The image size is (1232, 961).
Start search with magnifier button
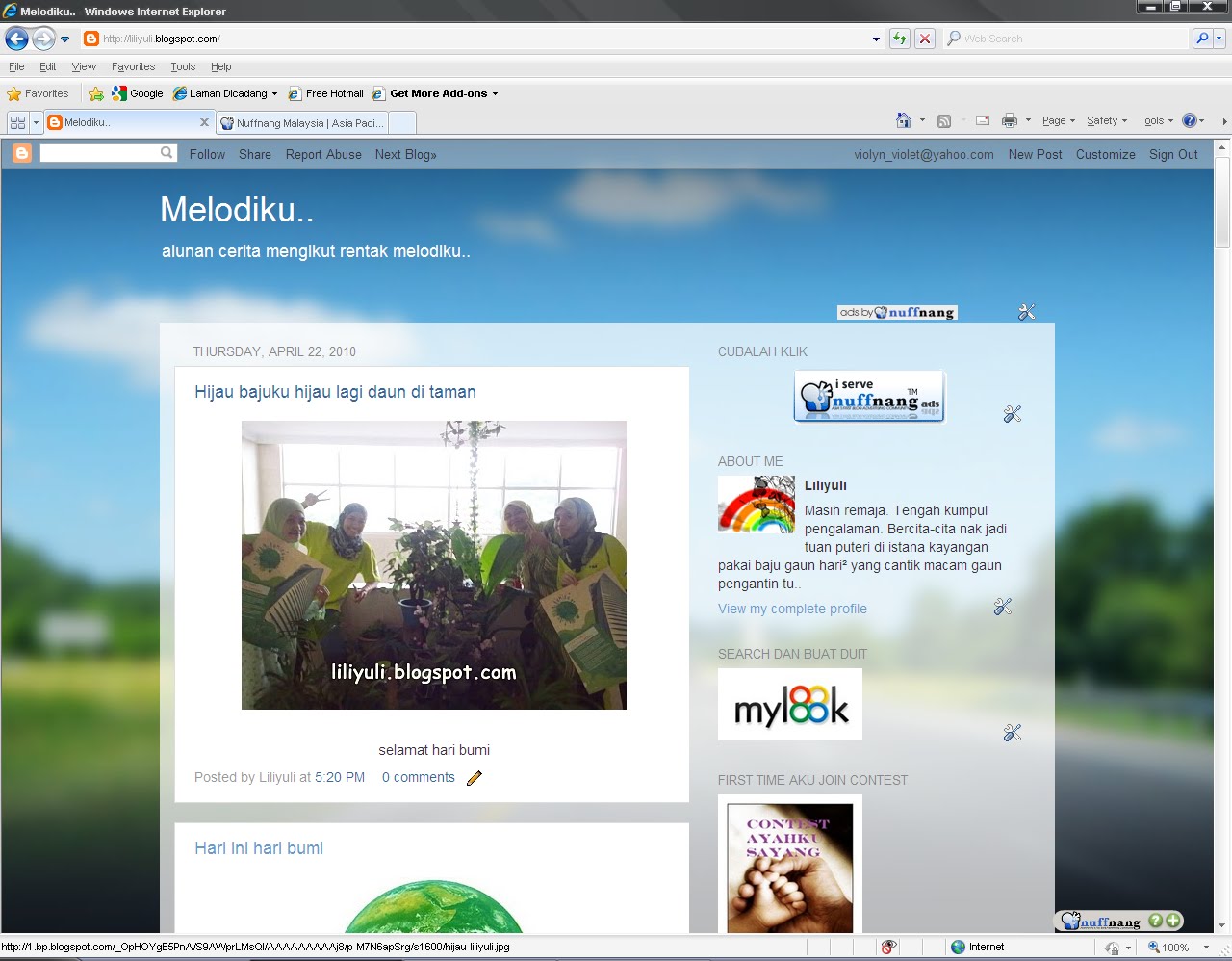coord(1201,39)
